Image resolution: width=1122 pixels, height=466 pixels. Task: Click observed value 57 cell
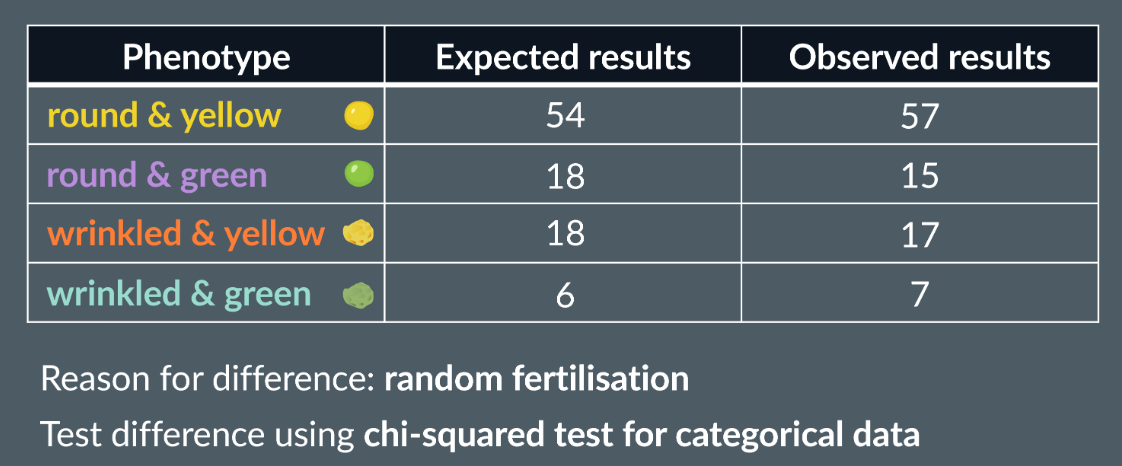pyautogui.click(x=919, y=116)
